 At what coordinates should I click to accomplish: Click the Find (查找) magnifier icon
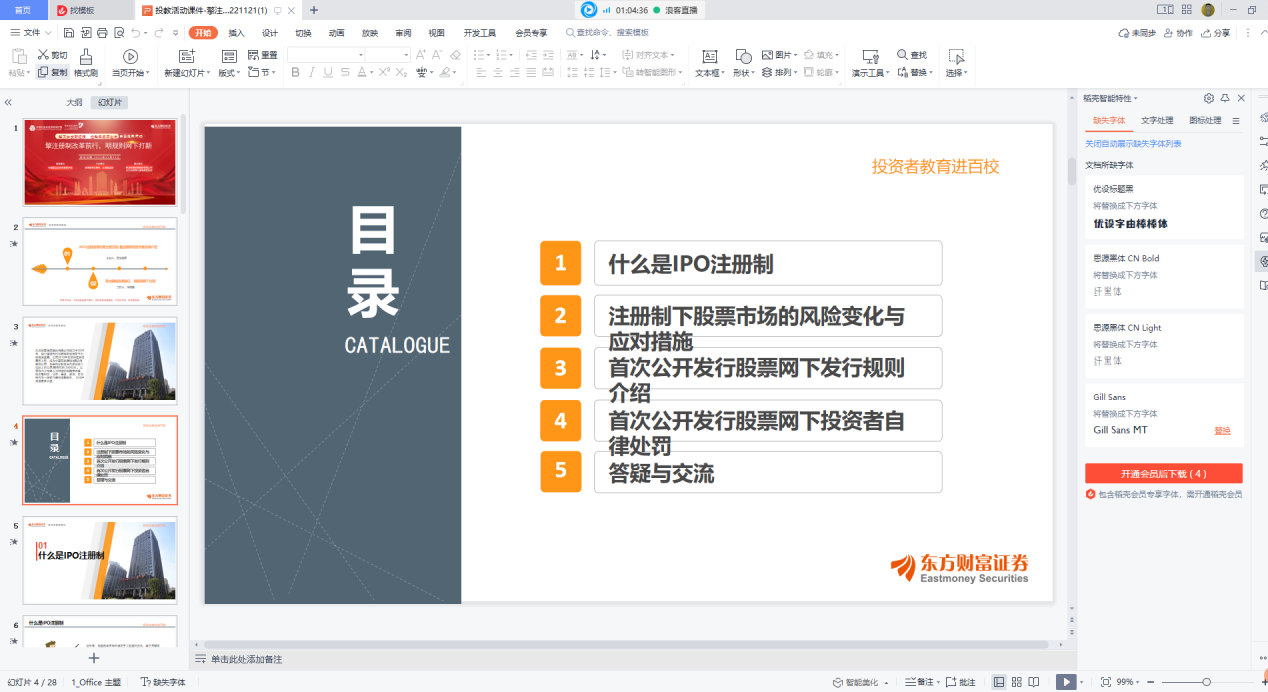click(x=902, y=55)
